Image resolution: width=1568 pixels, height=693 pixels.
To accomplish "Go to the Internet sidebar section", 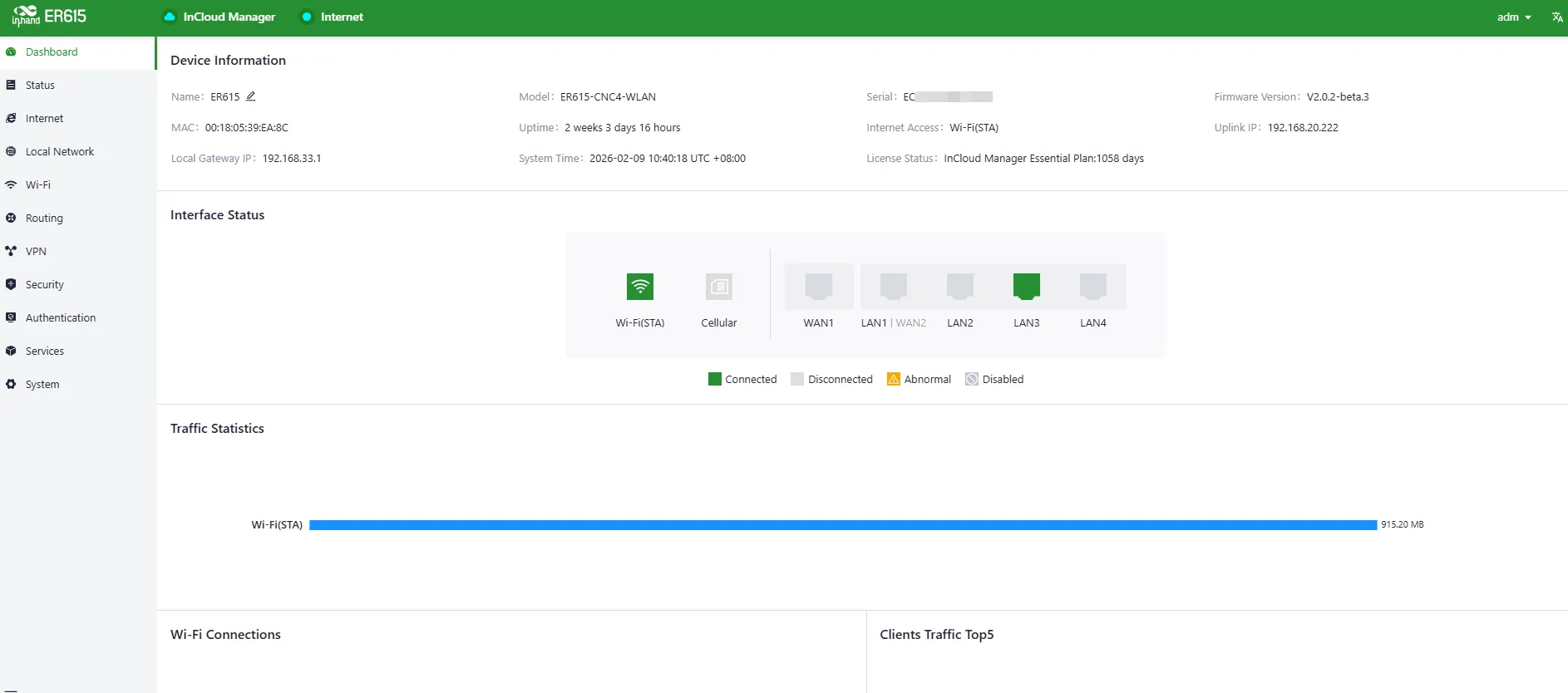I will pos(78,118).
